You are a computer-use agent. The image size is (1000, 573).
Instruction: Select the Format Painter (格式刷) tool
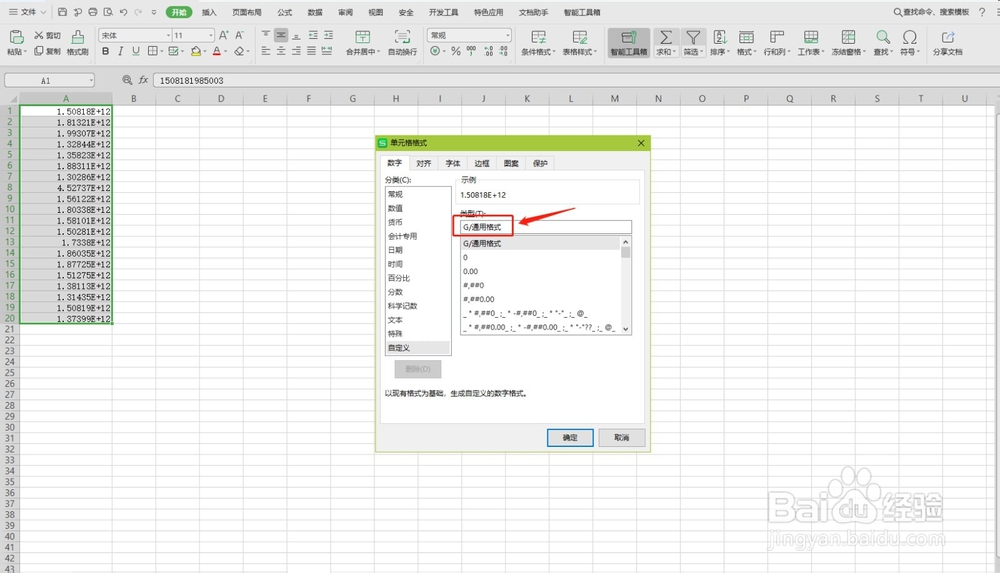pyautogui.click(x=77, y=43)
